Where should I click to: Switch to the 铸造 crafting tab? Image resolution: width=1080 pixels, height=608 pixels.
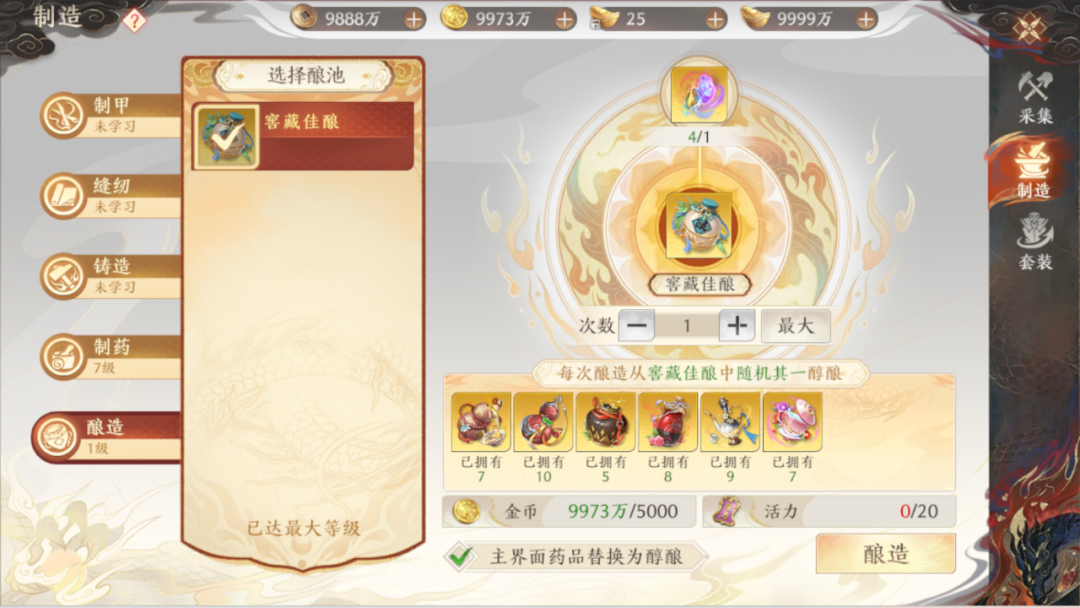(x=110, y=275)
